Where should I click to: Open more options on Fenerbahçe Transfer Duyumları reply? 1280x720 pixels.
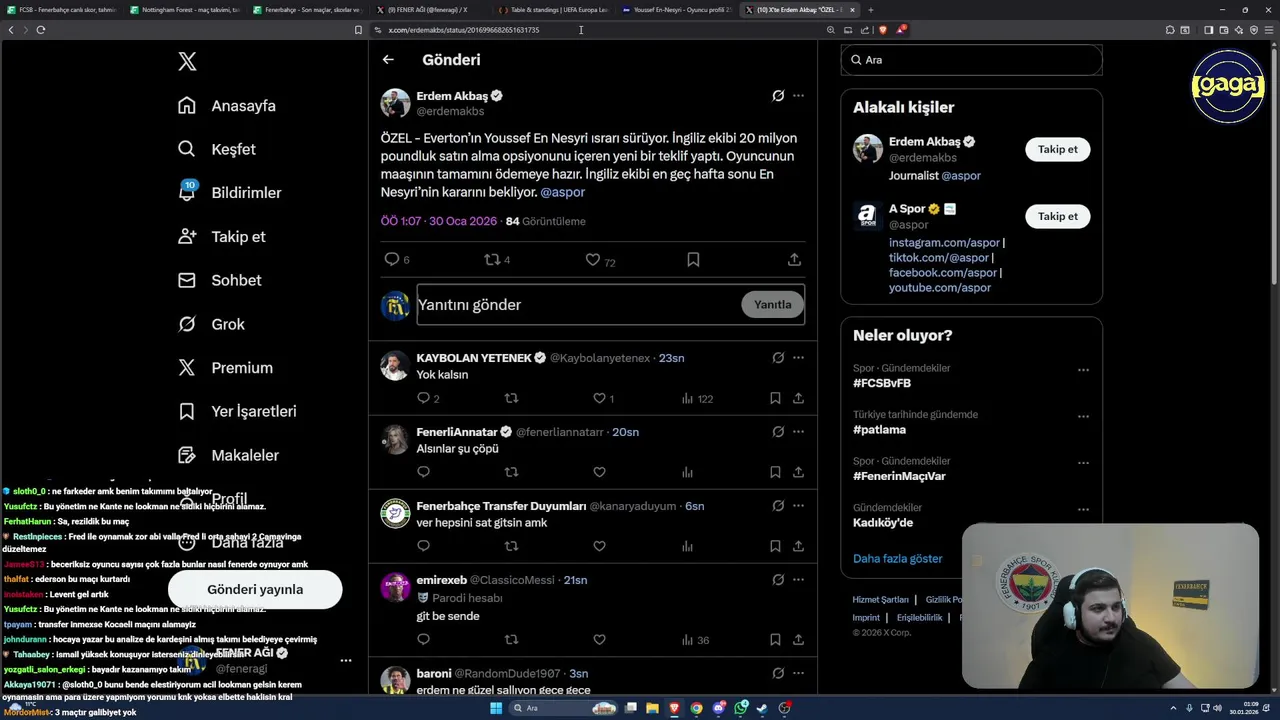pyautogui.click(x=798, y=505)
